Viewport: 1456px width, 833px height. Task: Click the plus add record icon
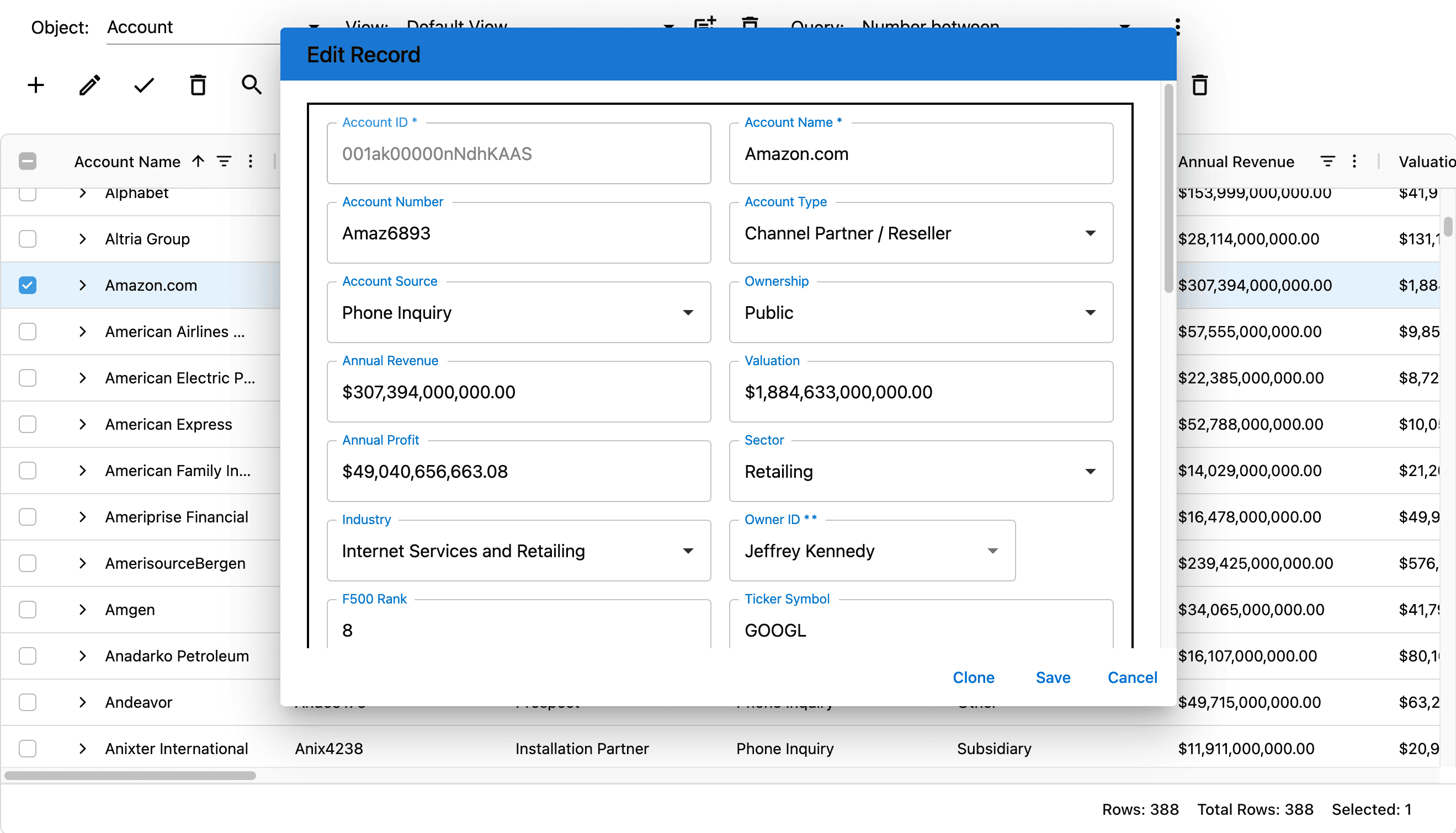pyautogui.click(x=35, y=86)
